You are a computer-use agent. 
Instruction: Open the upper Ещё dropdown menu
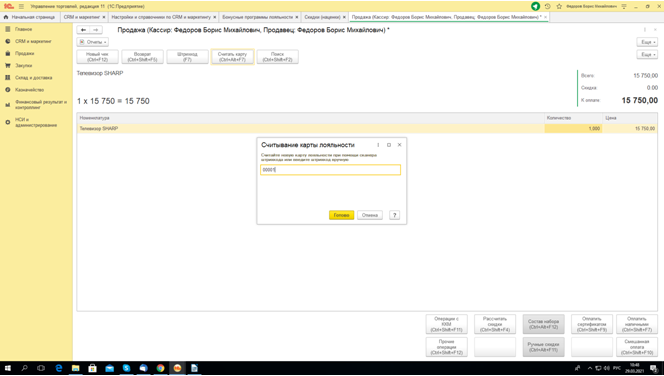647,42
